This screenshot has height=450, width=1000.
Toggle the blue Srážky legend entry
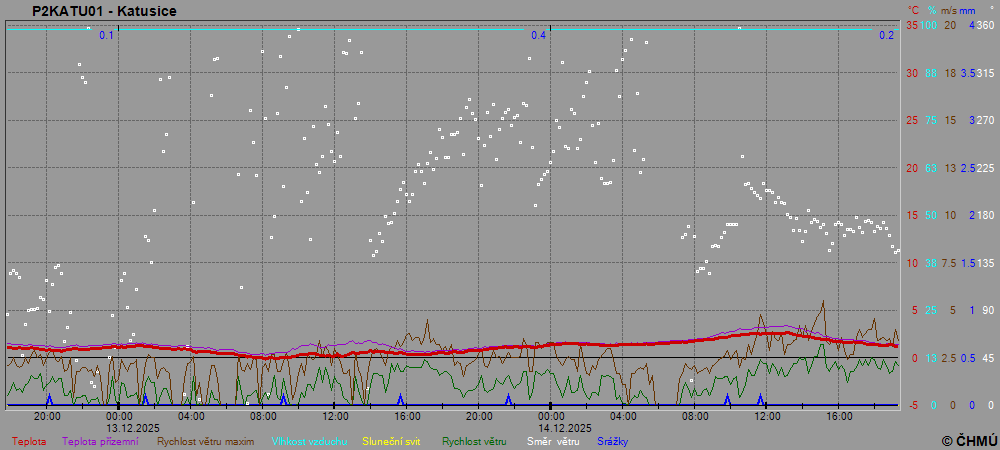click(x=613, y=441)
